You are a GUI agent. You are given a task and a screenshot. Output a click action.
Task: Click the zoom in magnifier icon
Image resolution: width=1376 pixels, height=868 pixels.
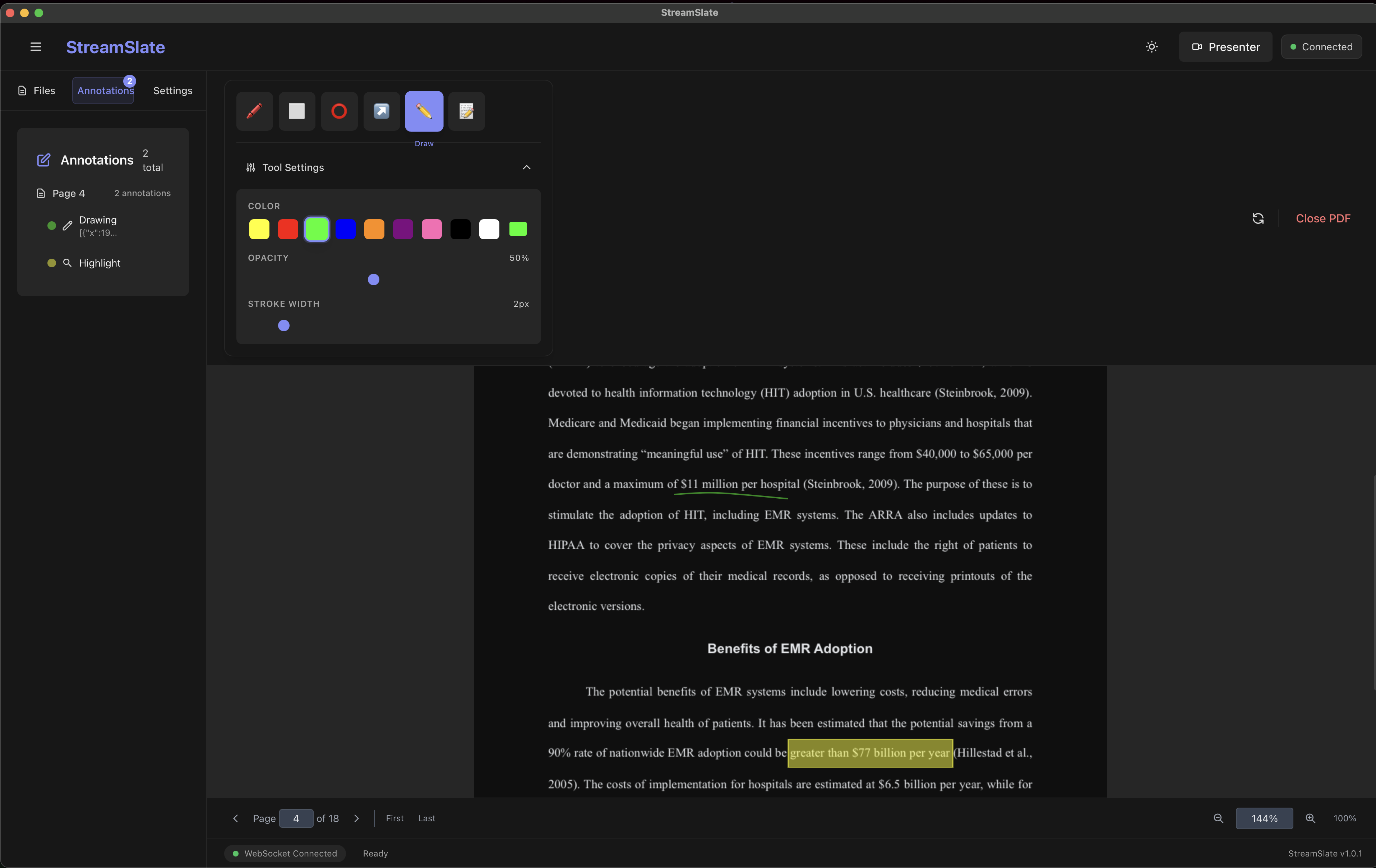tap(1310, 818)
